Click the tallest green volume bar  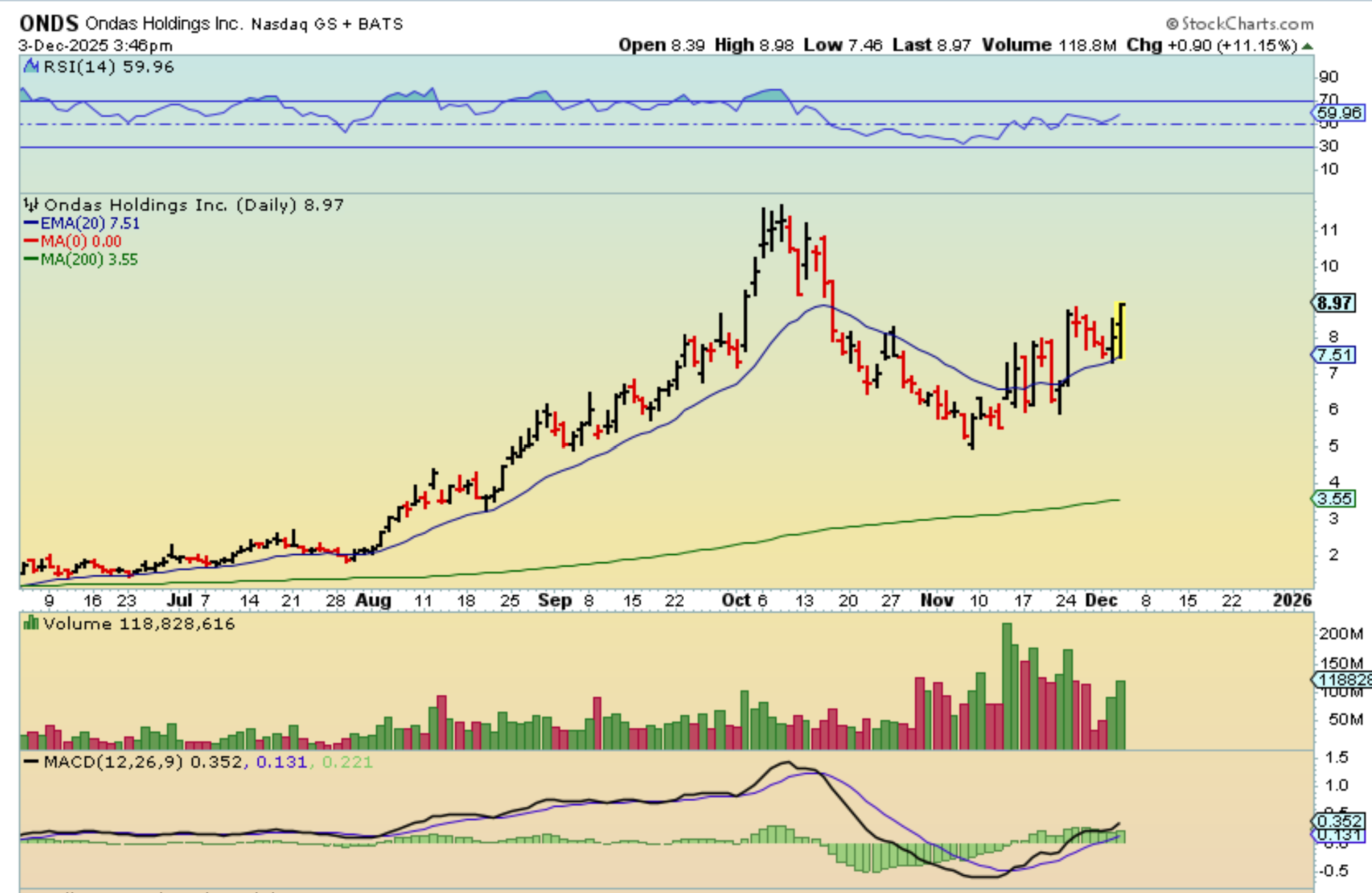tap(1007, 686)
